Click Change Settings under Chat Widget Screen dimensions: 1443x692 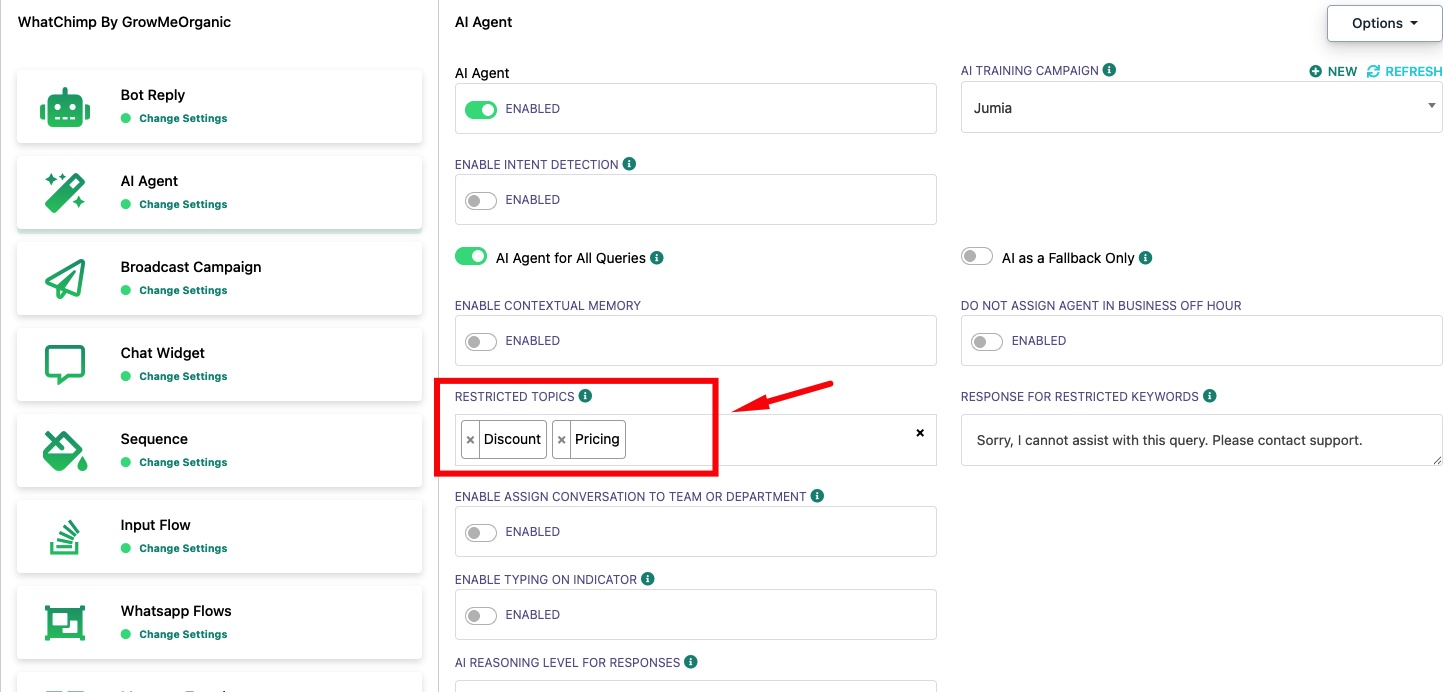point(183,376)
